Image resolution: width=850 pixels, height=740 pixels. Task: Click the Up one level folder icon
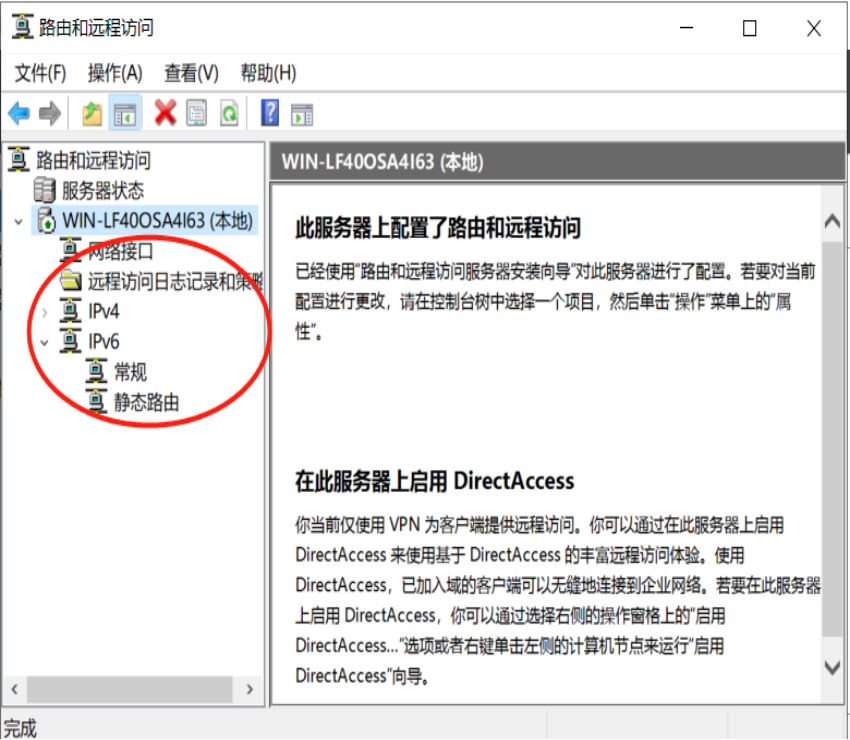92,113
